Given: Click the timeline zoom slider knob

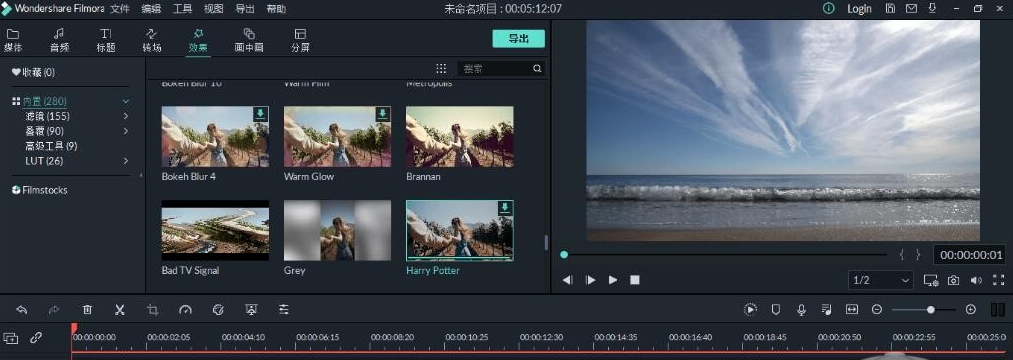Looking at the screenshot, I should 931,310.
